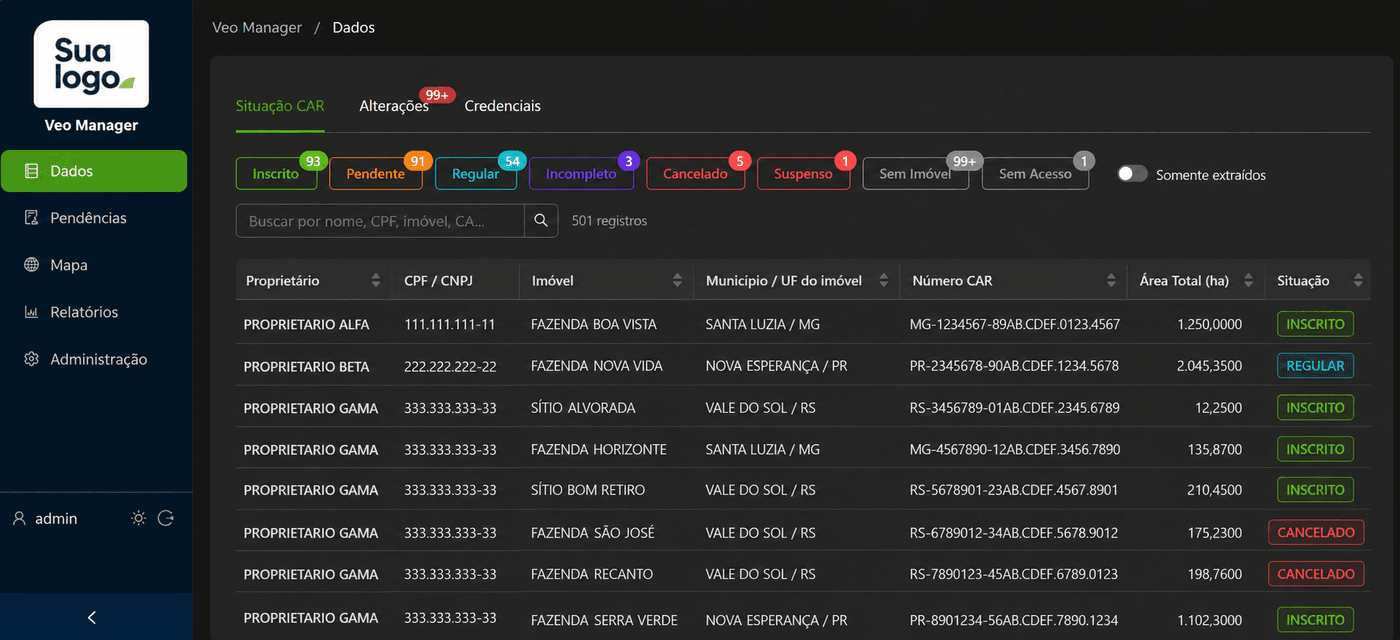Click CAR number PR-2345678-90AB.CDEF.1234.5678
This screenshot has height=640, width=1400.
click(1014, 367)
